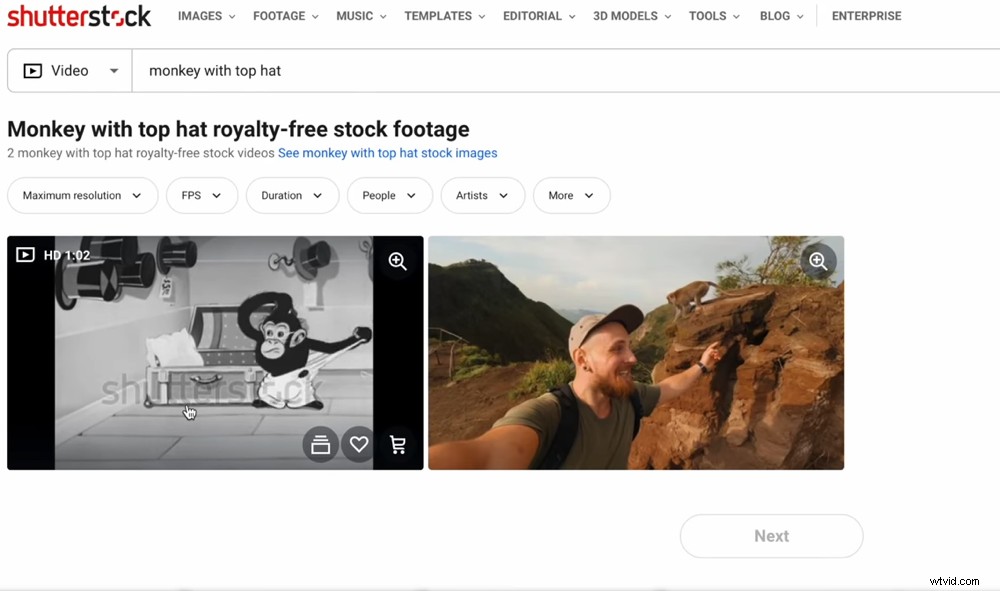Image resolution: width=1000 pixels, height=591 pixels.
Task: Expand the Duration filter
Action: click(x=291, y=195)
